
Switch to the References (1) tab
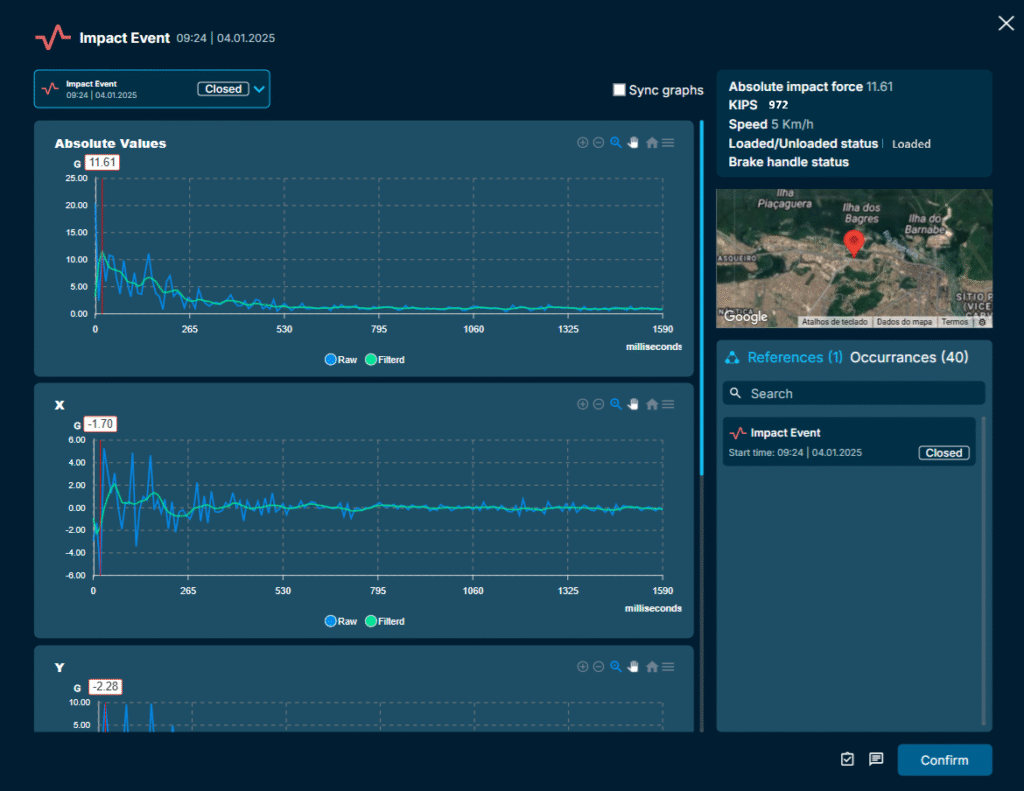(794, 357)
